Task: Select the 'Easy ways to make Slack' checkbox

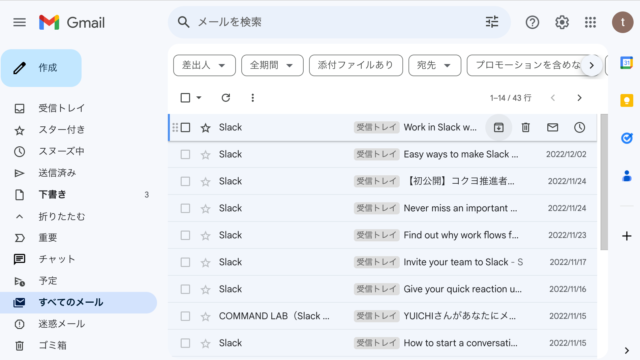Action: tap(185, 154)
